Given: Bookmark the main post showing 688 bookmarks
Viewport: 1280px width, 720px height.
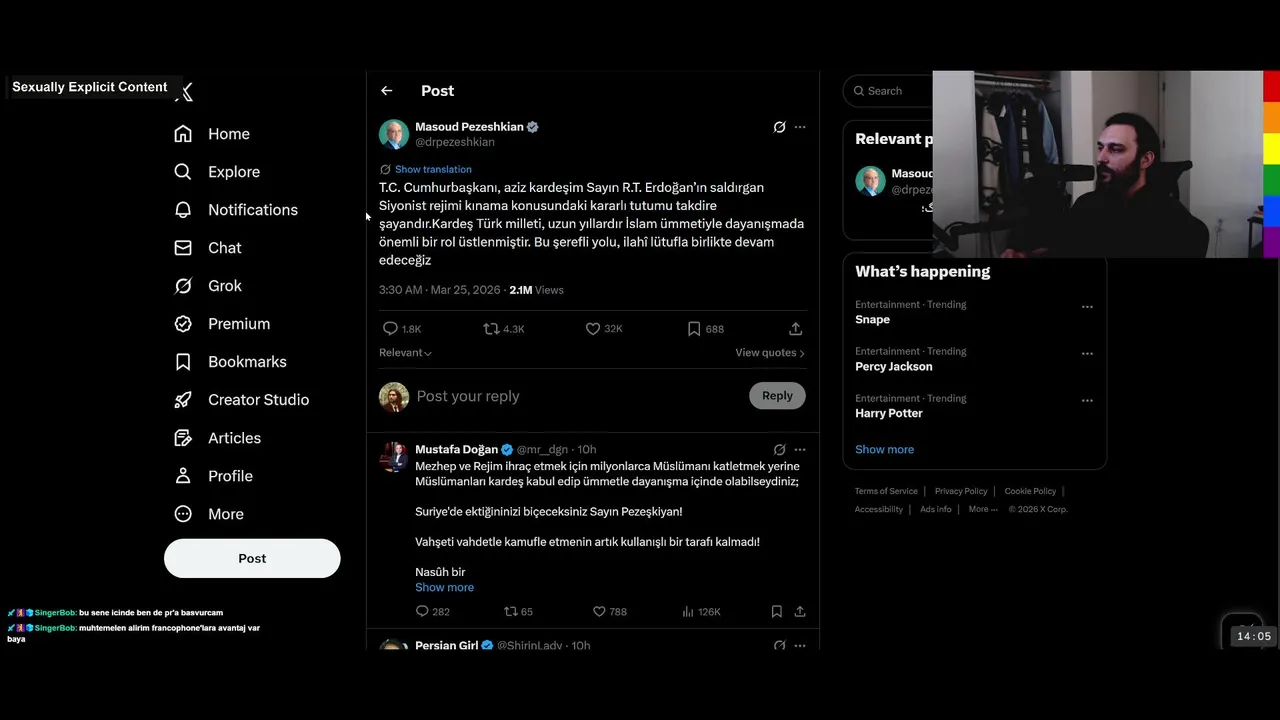Looking at the screenshot, I should 694,328.
